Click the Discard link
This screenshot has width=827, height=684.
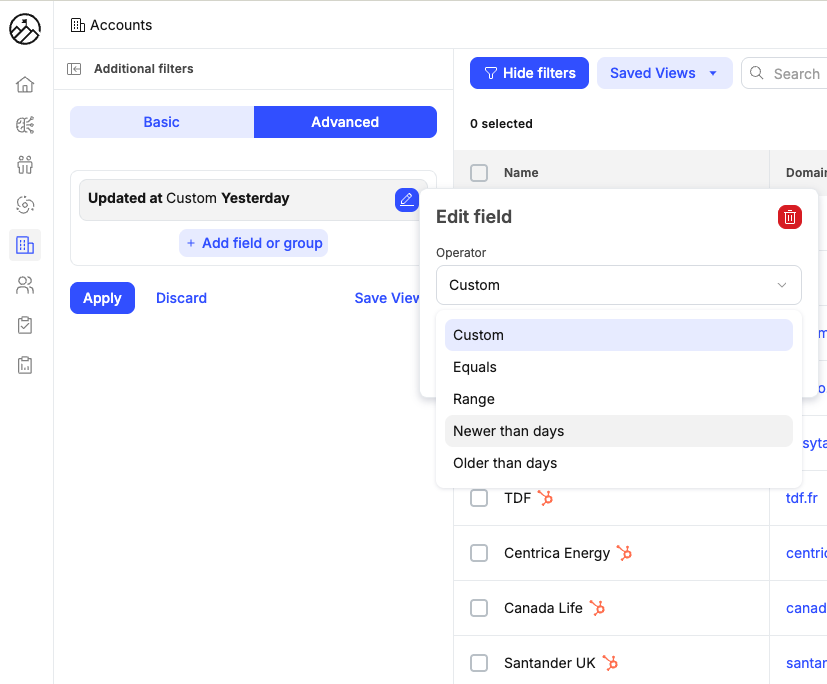click(x=181, y=298)
